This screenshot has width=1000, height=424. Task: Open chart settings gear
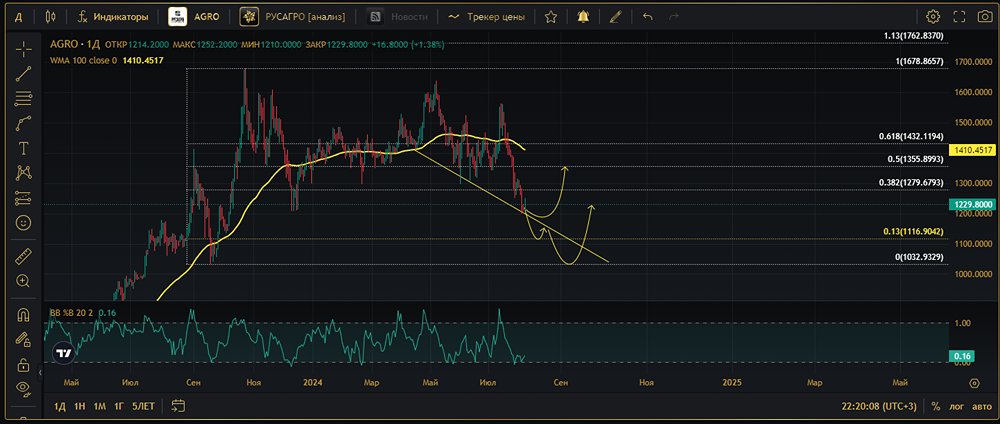(x=933, y=17)
